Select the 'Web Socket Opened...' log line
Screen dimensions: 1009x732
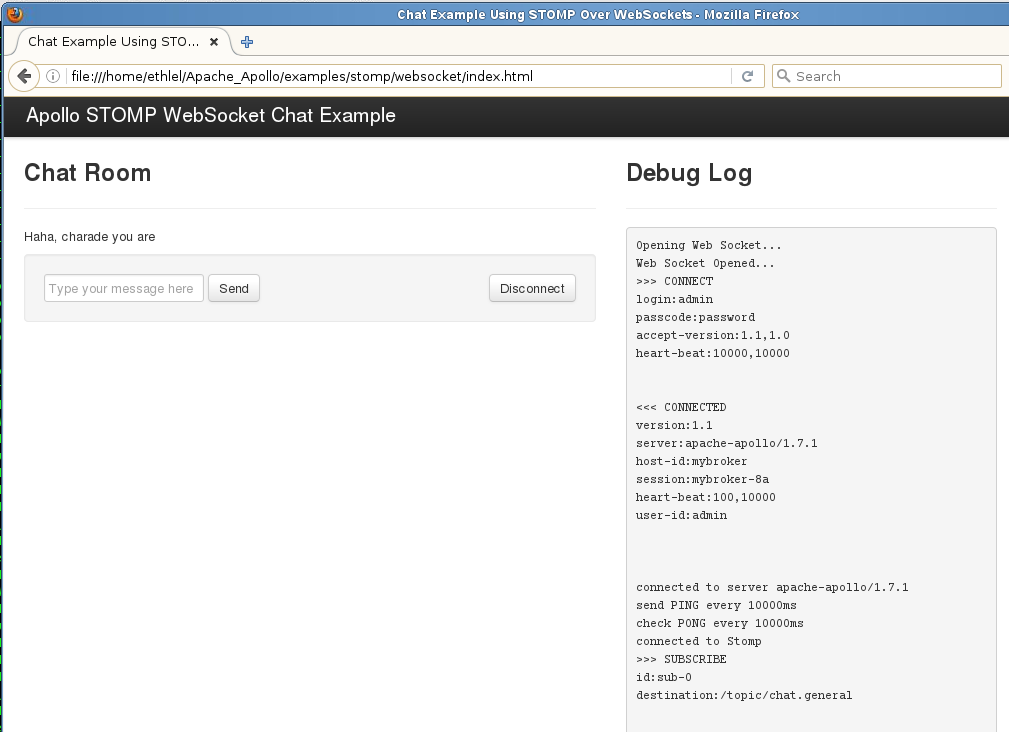[705, 263]
